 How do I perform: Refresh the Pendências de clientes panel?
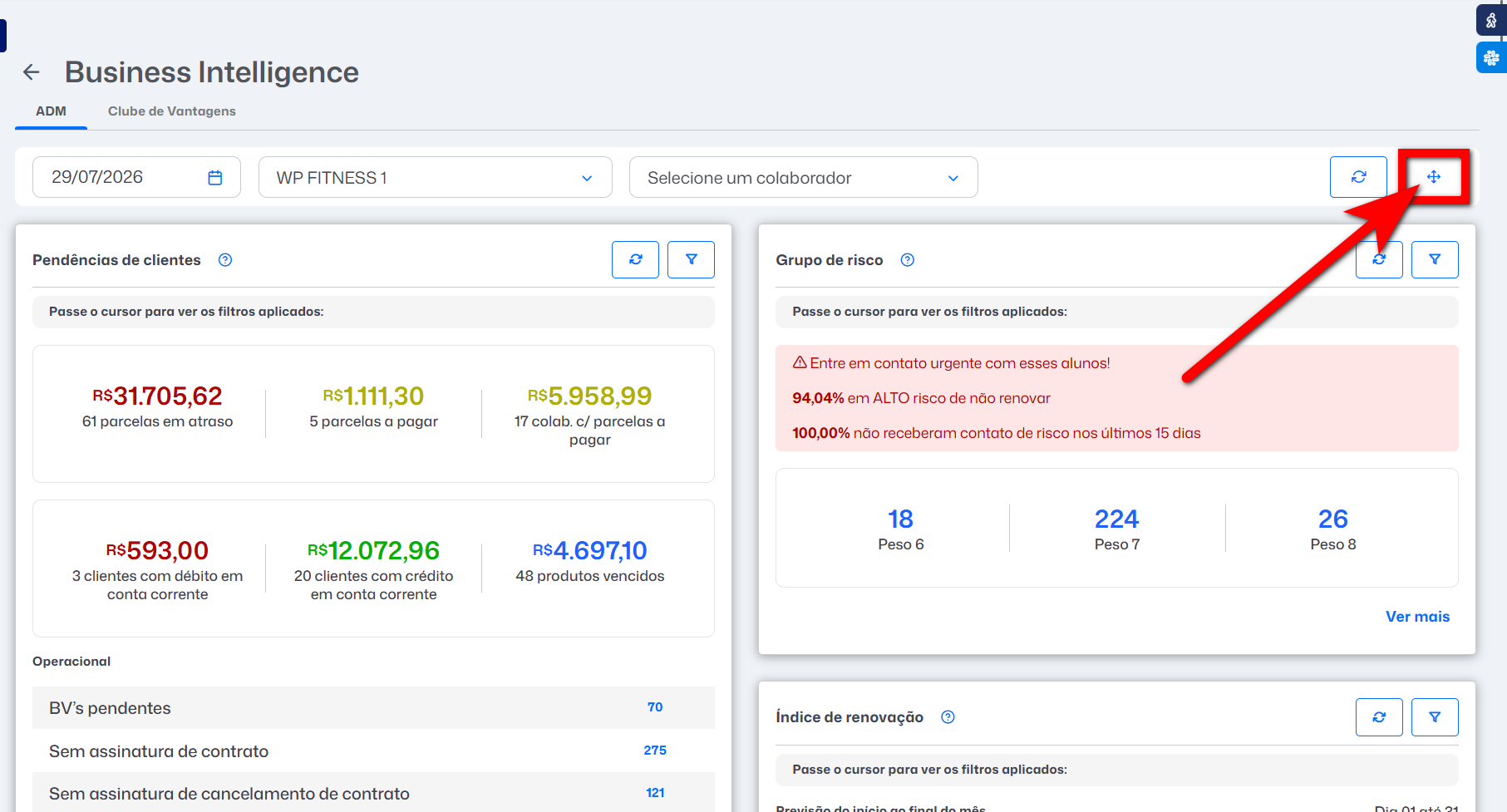tap(635, 259)
